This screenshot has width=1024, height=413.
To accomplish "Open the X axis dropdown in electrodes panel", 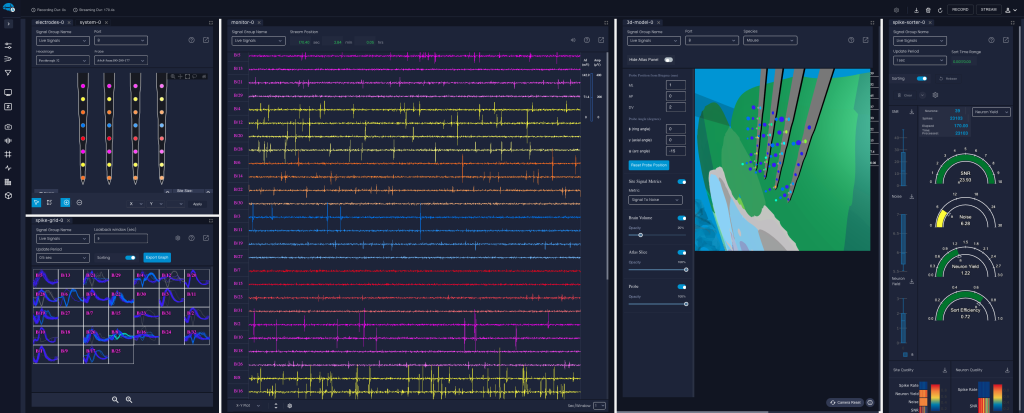I will click(x=136, y=204).
